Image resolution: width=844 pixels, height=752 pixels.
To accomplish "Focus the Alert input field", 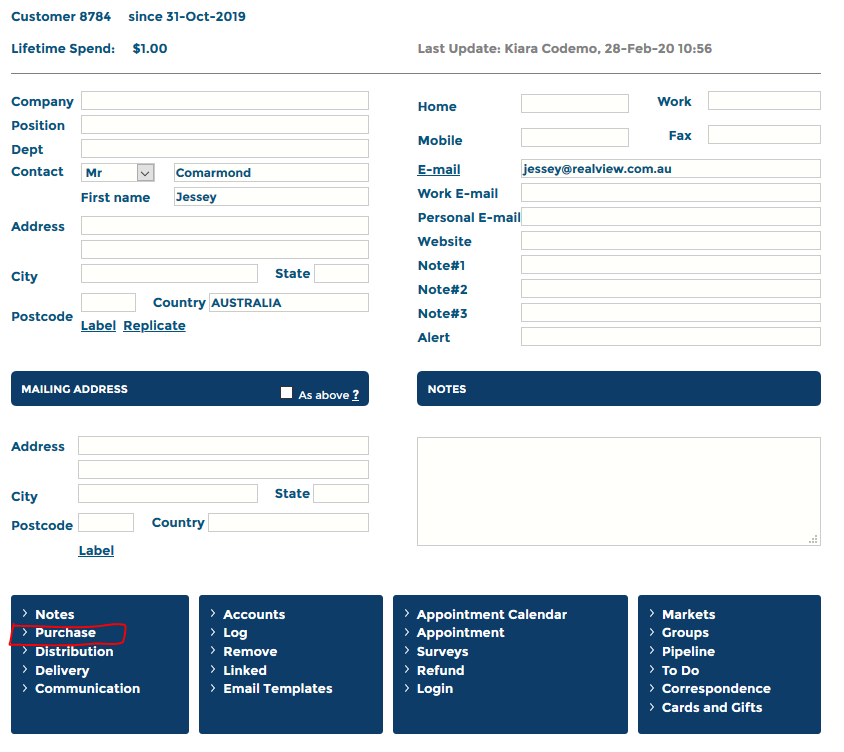I will [671, 336].
